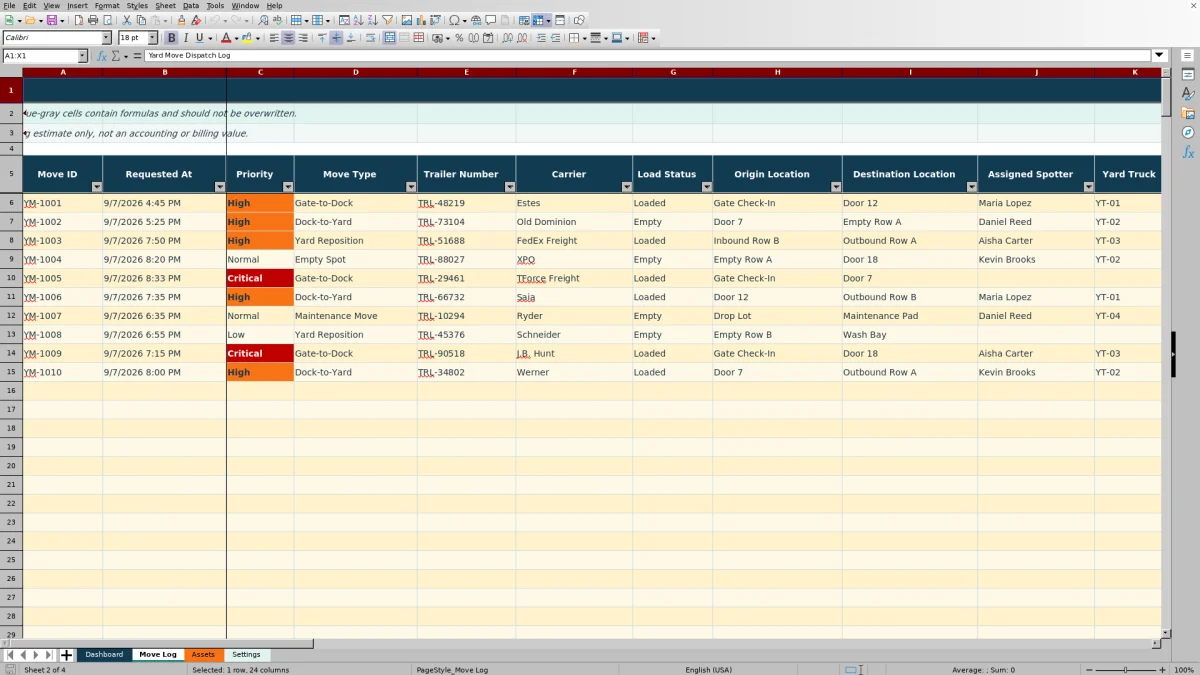Toggle Center Vertically alignment

point(336,38)
